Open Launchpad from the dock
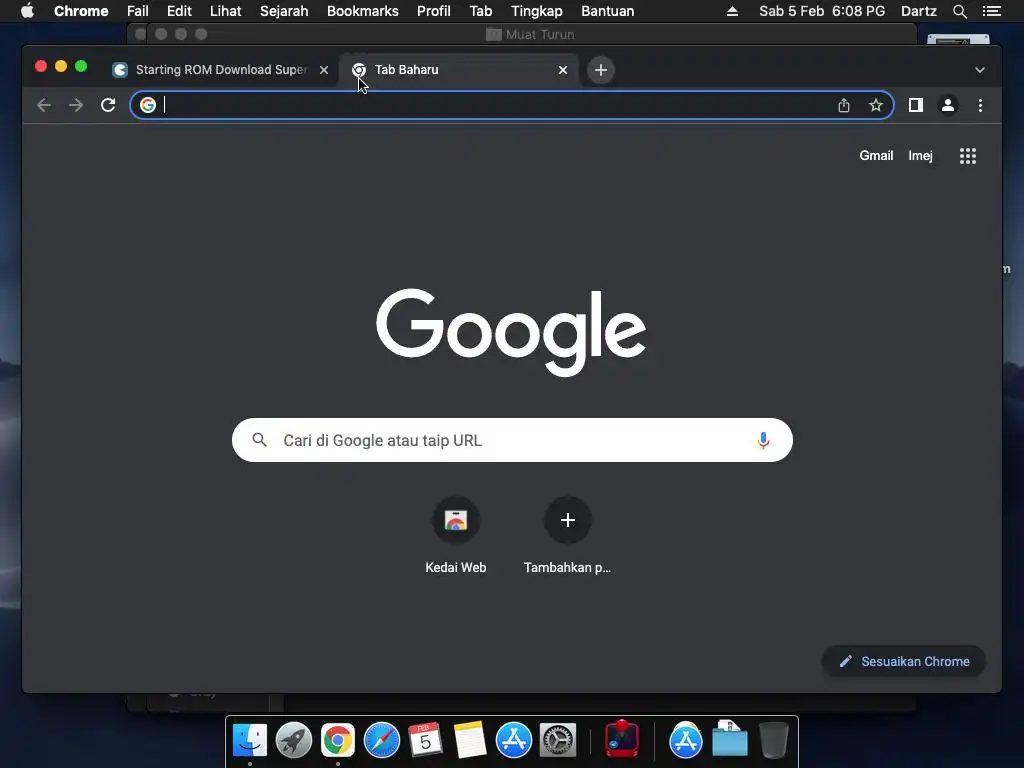Viewport: 1024px width, 768px height. click(x=294, y=741)
